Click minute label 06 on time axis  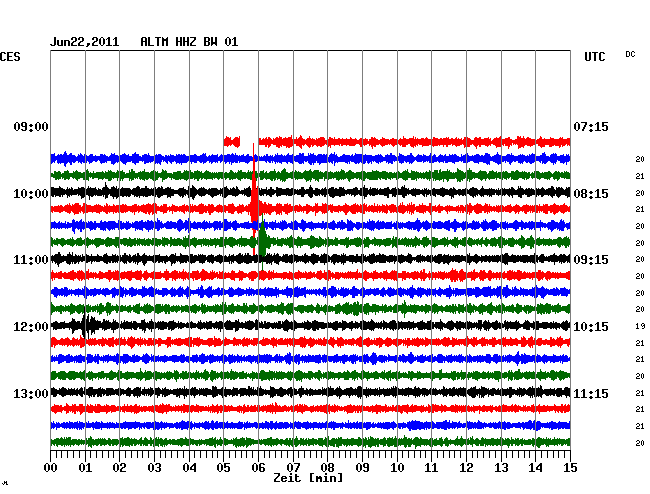[258, 467]
